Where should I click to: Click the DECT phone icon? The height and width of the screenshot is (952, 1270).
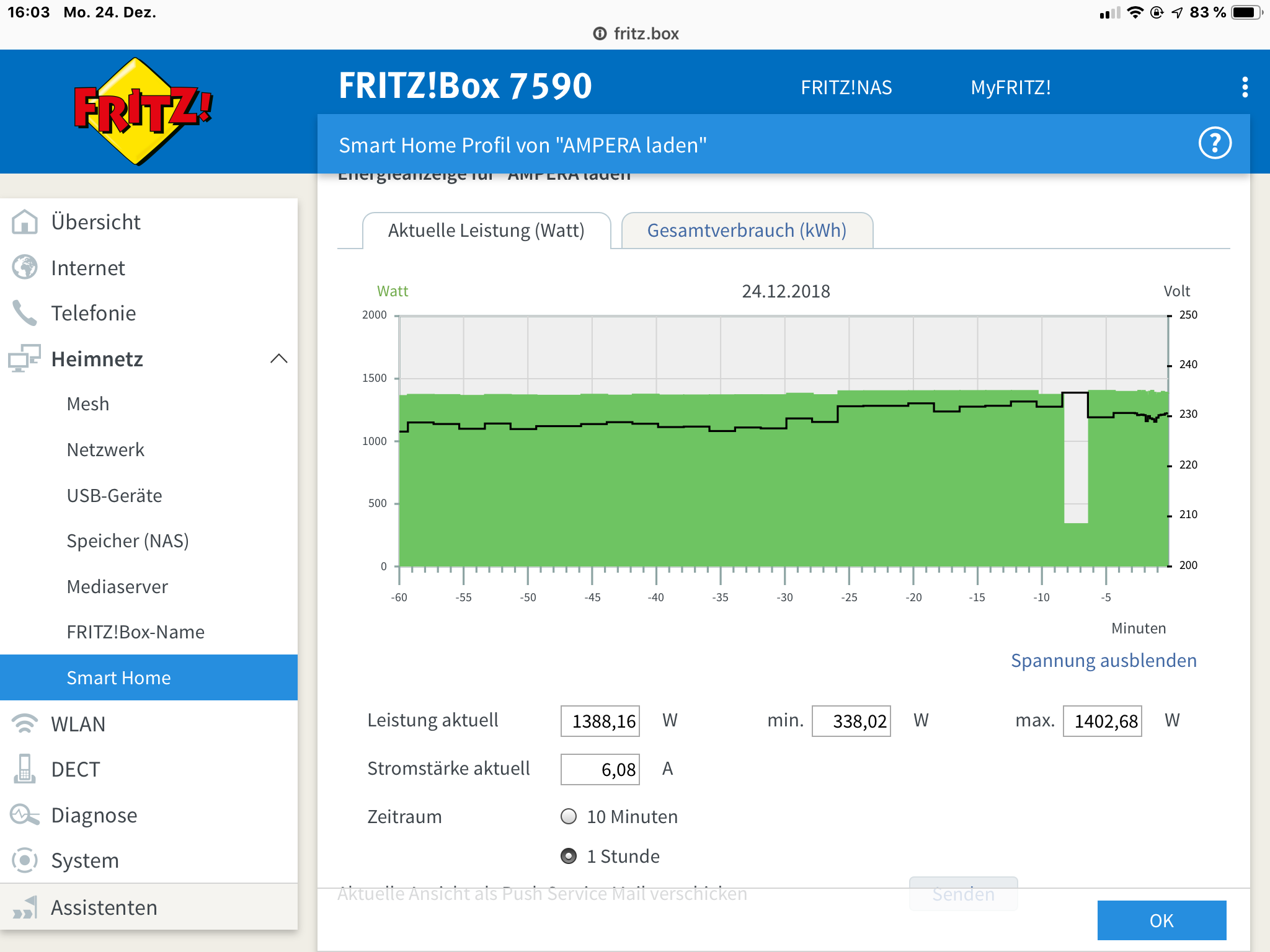(25, 769)
